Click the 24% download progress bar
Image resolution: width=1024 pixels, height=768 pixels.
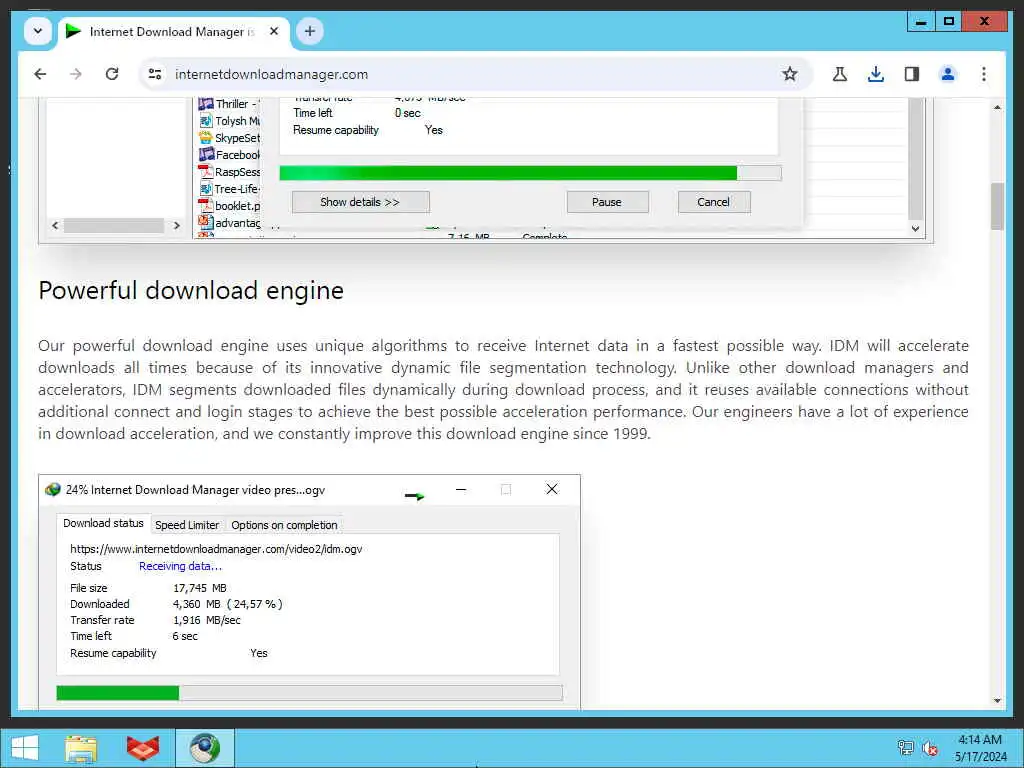(310, 693)
